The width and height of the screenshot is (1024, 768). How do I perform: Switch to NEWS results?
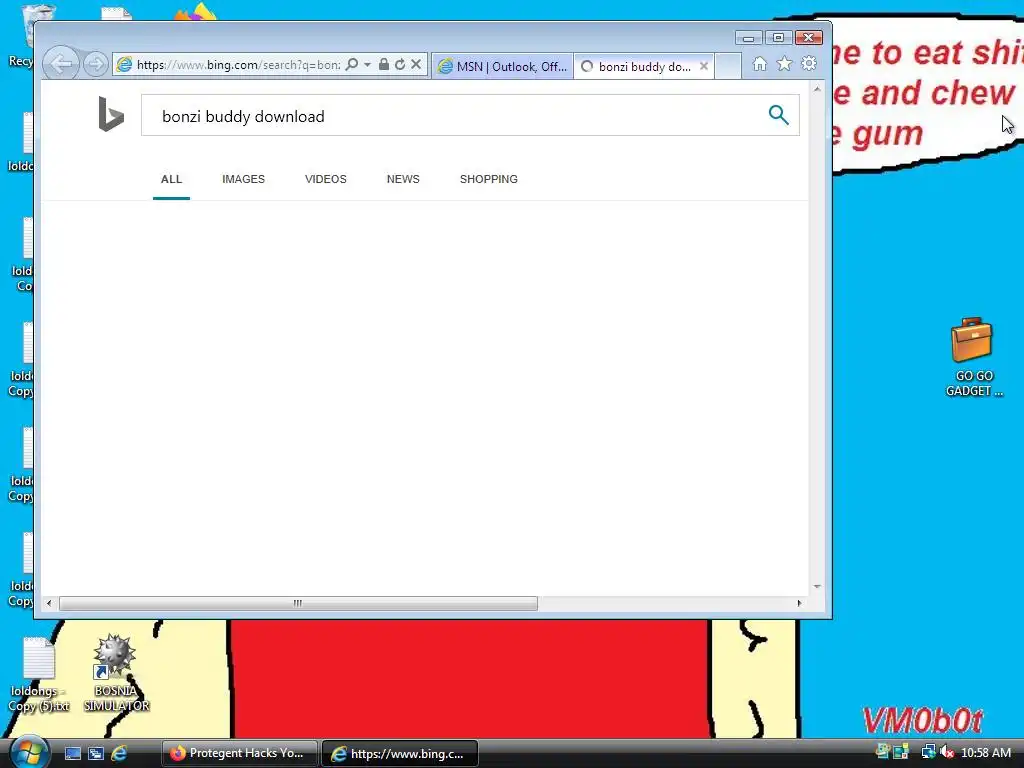pyautogui.click(x=403, y=179)
